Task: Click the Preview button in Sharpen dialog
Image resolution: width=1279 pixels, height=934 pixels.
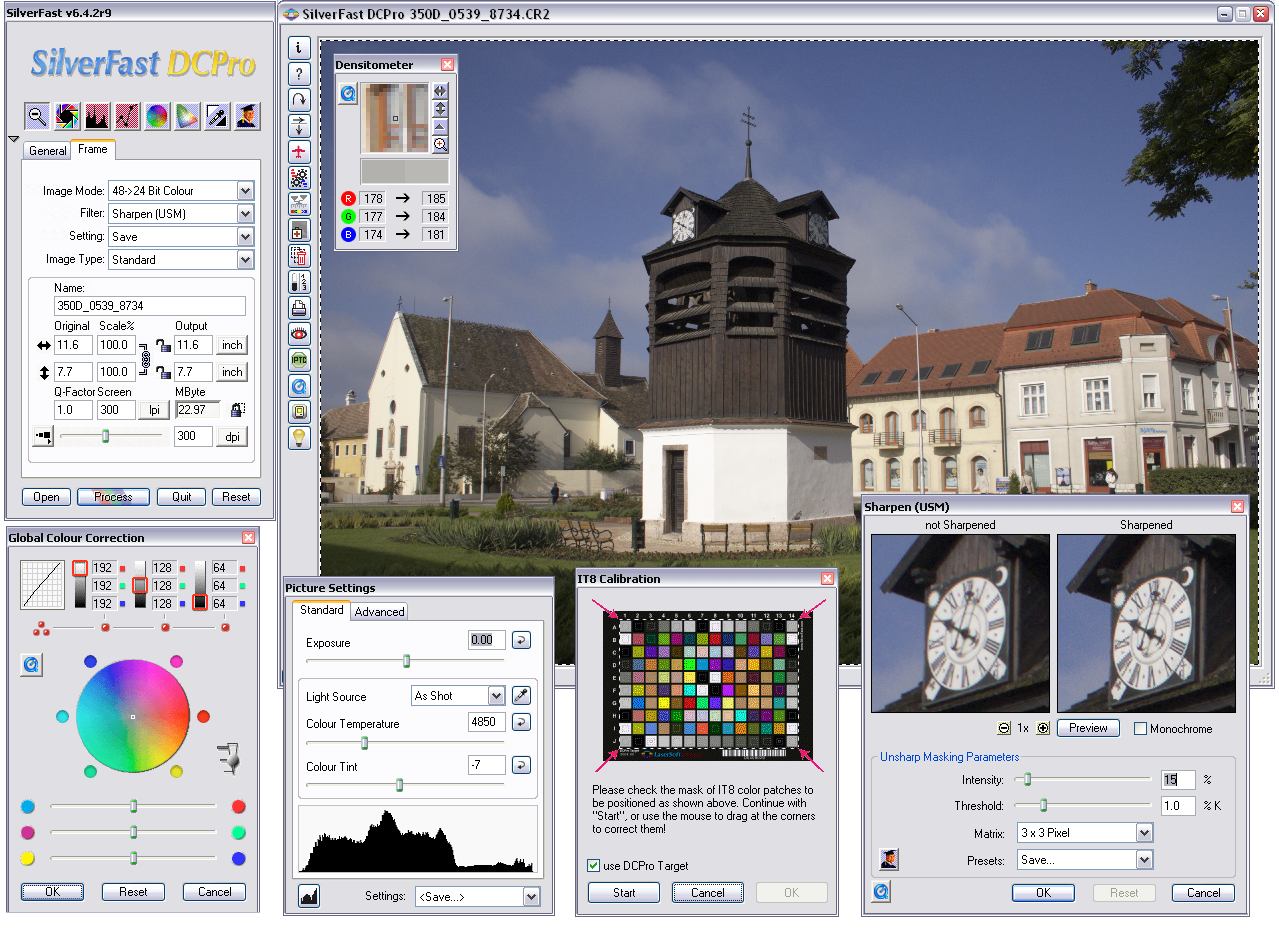Action: [x=1088, y=728]
